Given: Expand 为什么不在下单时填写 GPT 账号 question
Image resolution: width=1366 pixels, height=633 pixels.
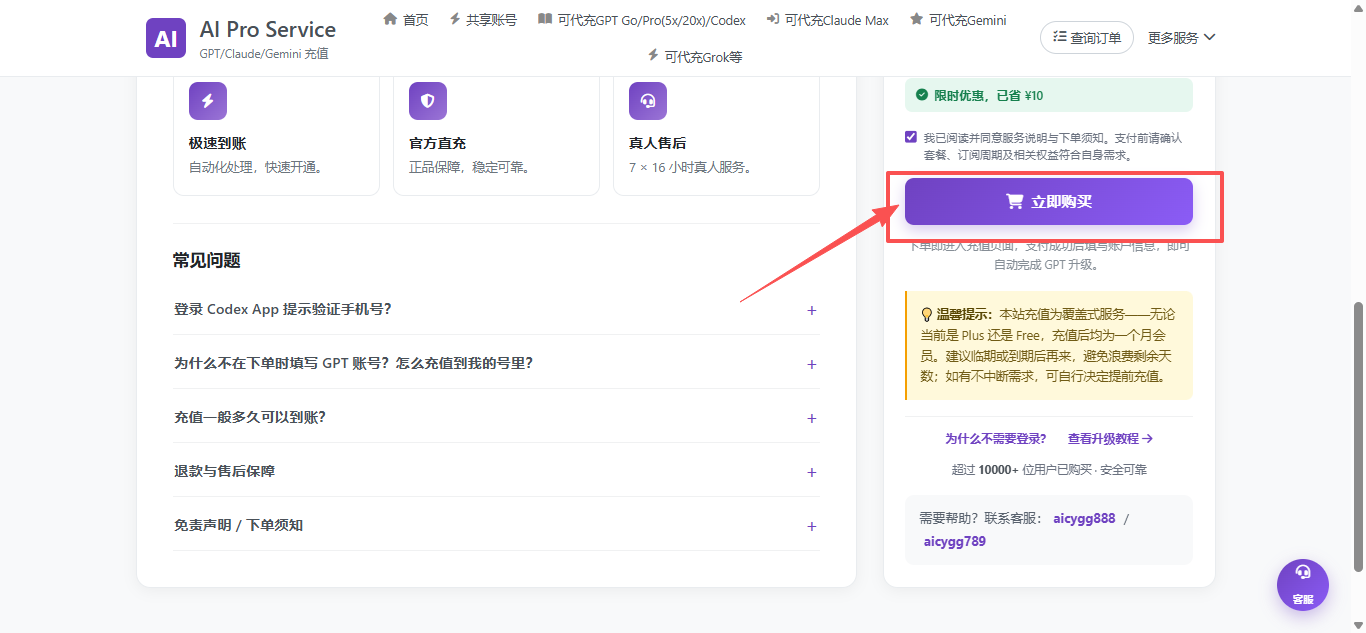Looking at the screenshot, I should pos(496,363).
